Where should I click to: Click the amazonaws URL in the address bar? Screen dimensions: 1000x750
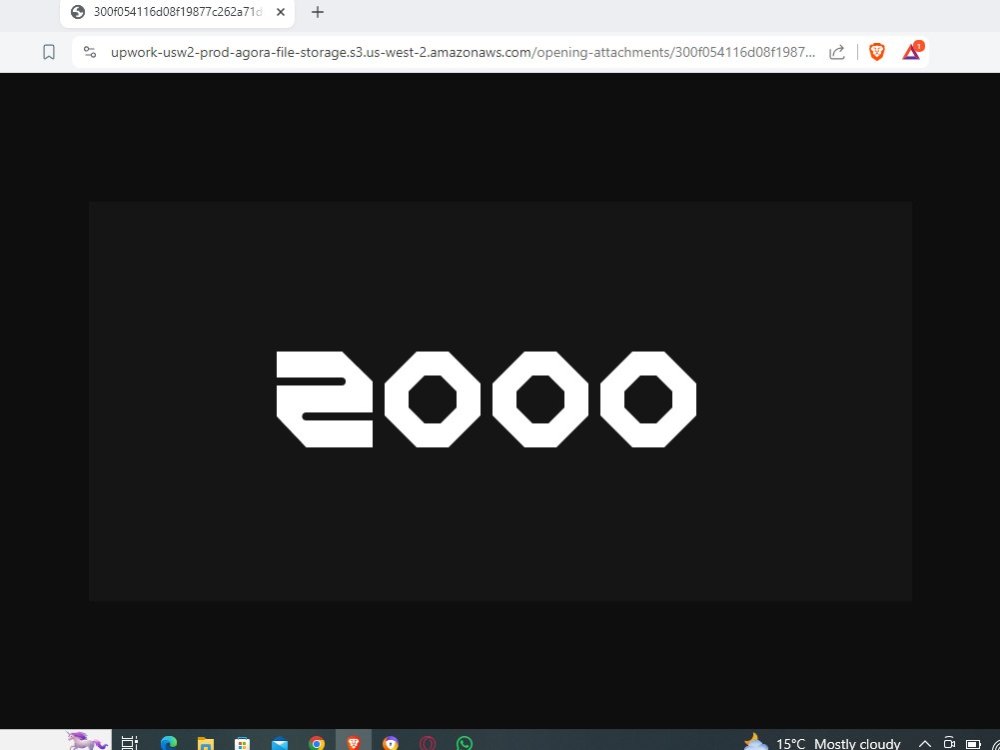[462, 52]
